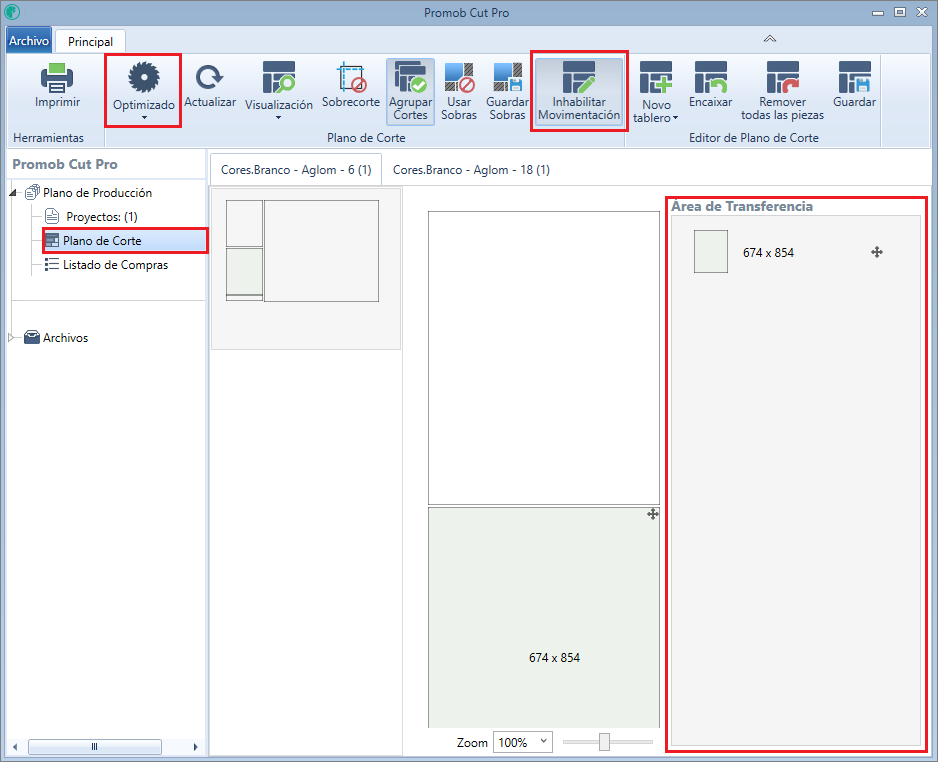938x762 pixels.
Task: Toggle Agrupar Cortes
Action: click(x=410, y=91)
